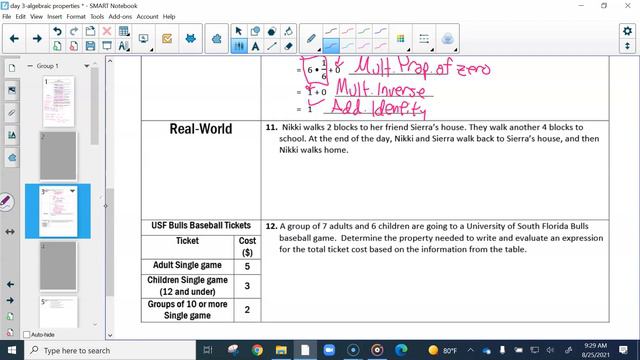The height and width of the screenshot is (360, 640).
Task: Open the File menu
Action: 7,17
